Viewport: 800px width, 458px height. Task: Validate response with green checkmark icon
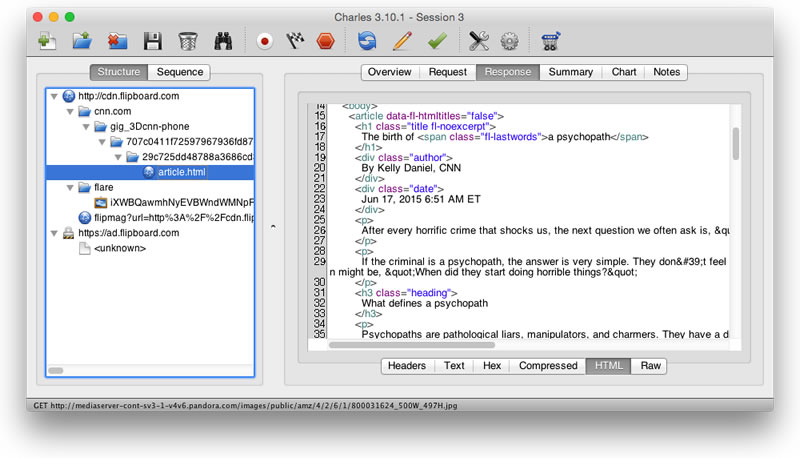point(437,41)
